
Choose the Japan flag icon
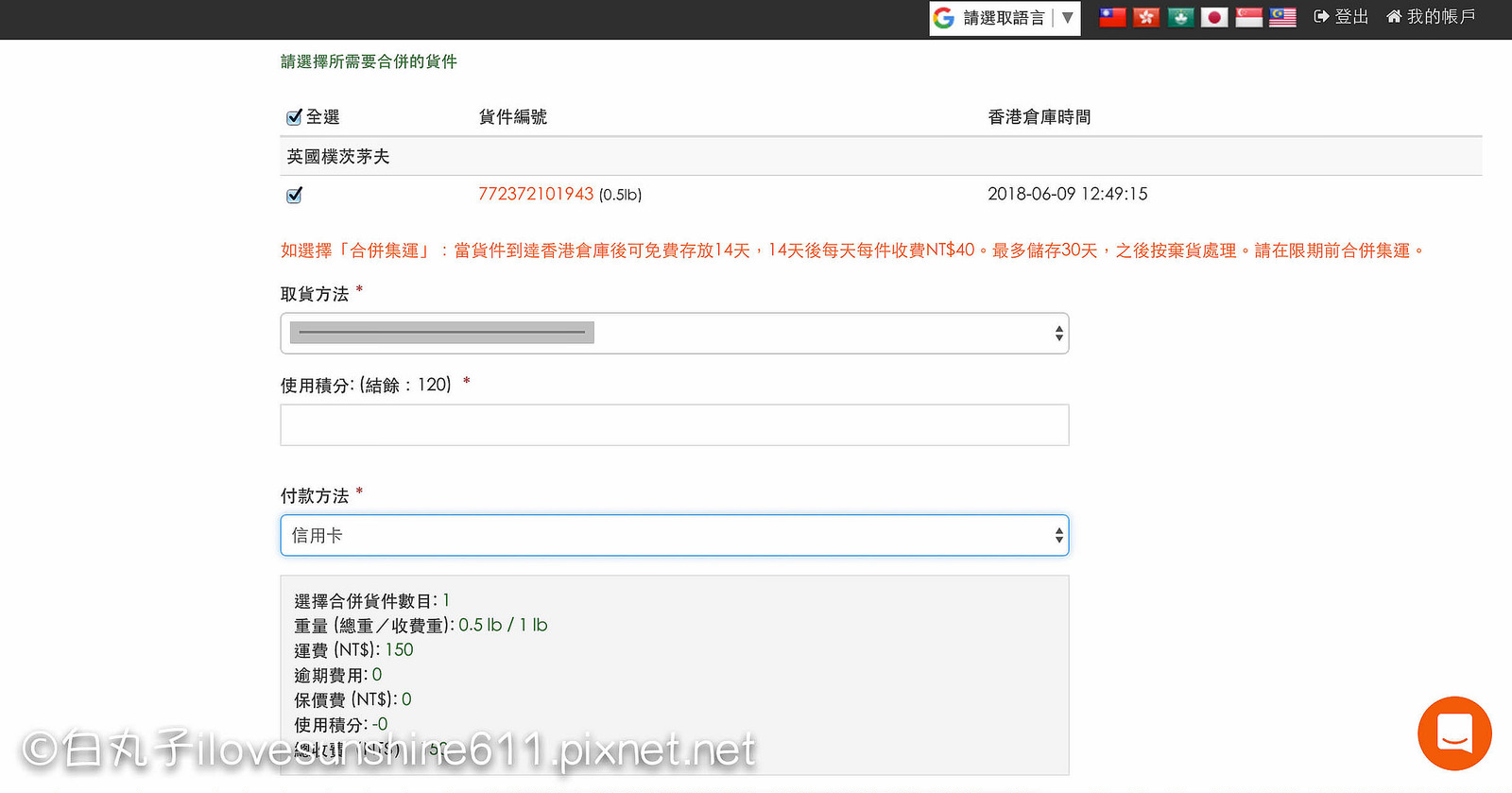(1214, 17)
